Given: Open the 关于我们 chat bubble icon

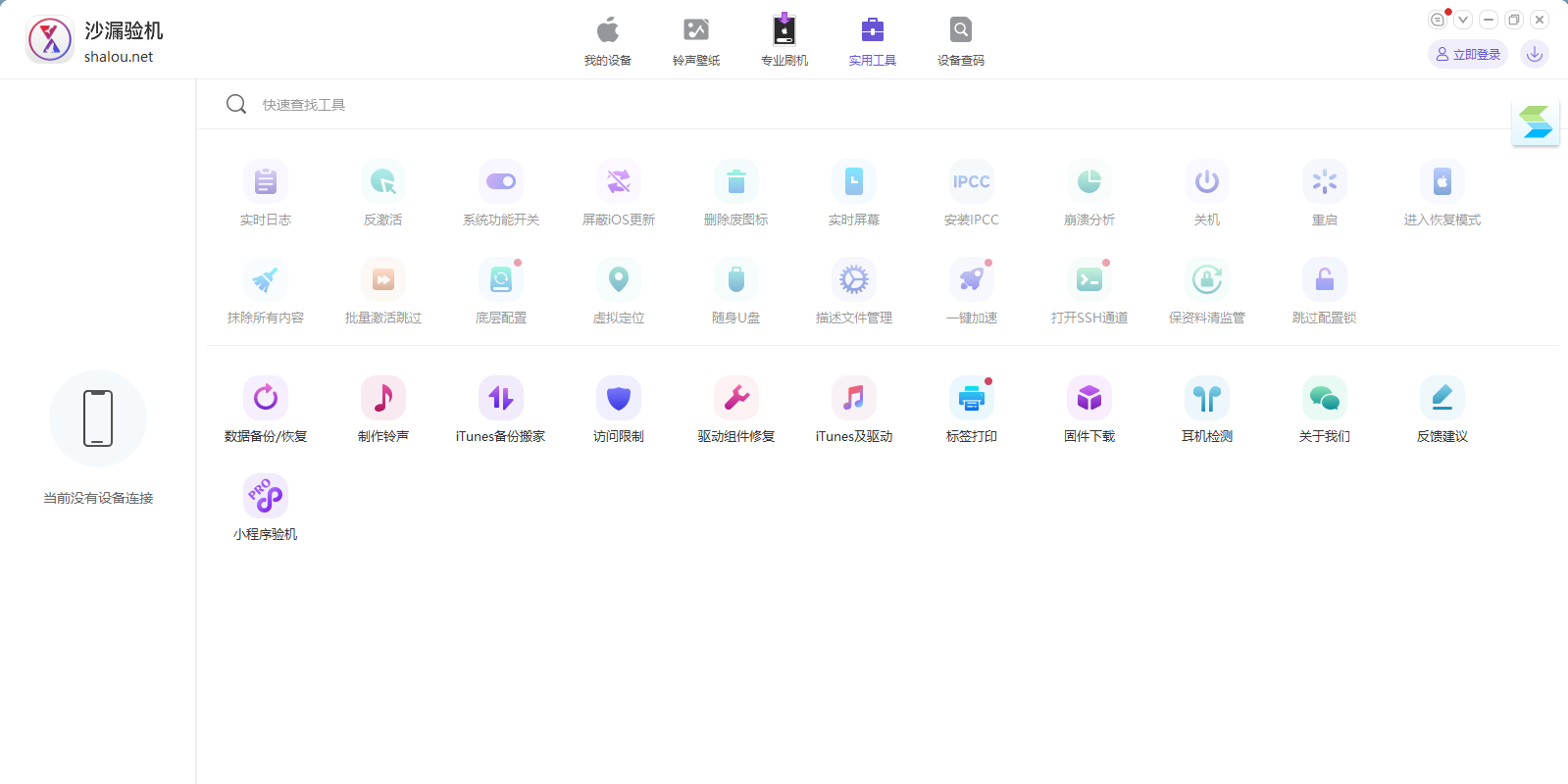Looking at the screenshot, I should pyautogui.click(x=1325, y=399).
